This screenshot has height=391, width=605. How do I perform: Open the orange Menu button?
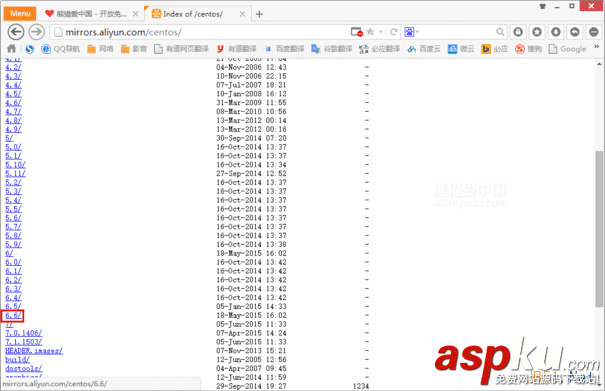tap(20, 14)
